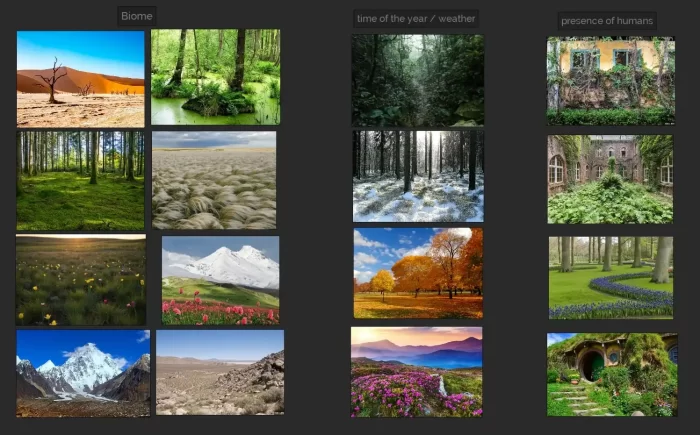Open the feather grass steppe photo
The width and height of the screenshot is (700, 435).
(214, 180)
